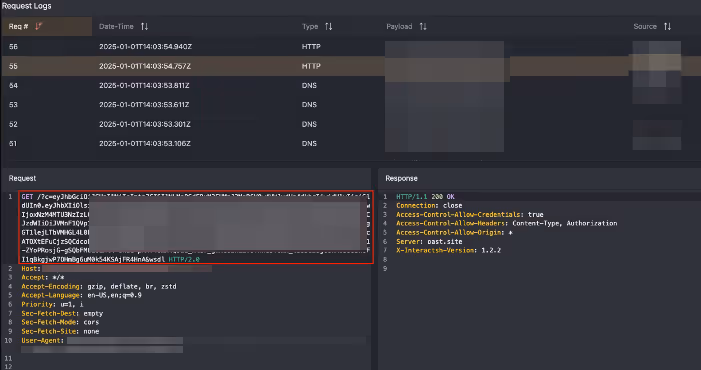The image size is (701, 370).
Task: Click HTTP/1.1 200 OK response status line
Action: pyautogui.click(x=425, y=197)
